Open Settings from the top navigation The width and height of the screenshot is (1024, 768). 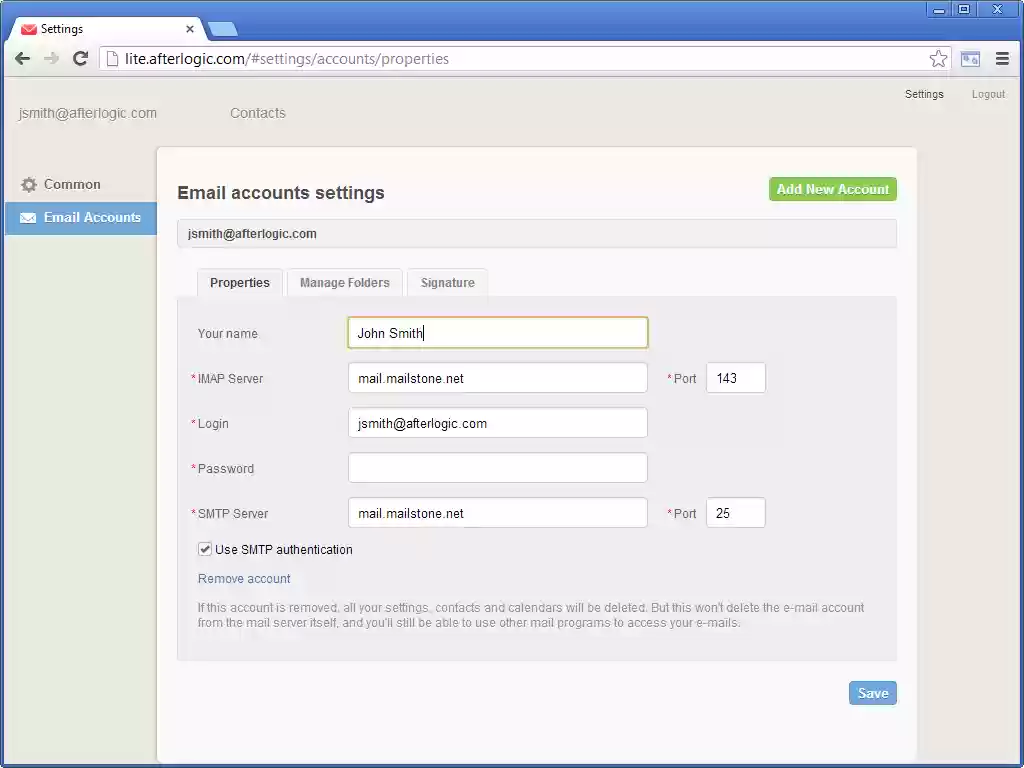coord(923,94)
